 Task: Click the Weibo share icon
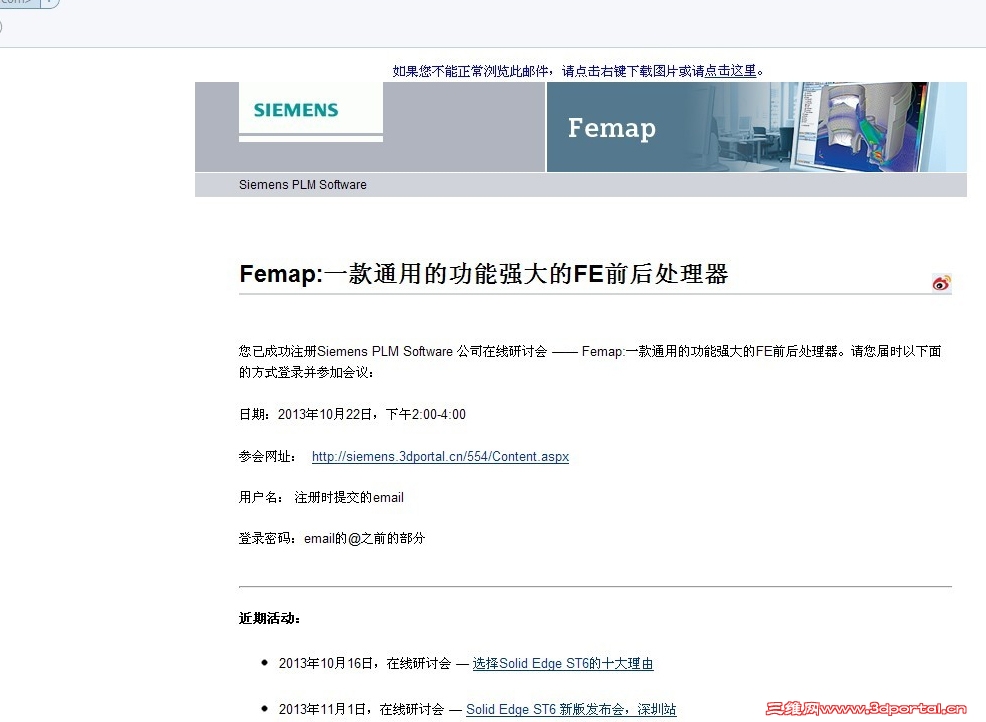click(x=941, y=284)
